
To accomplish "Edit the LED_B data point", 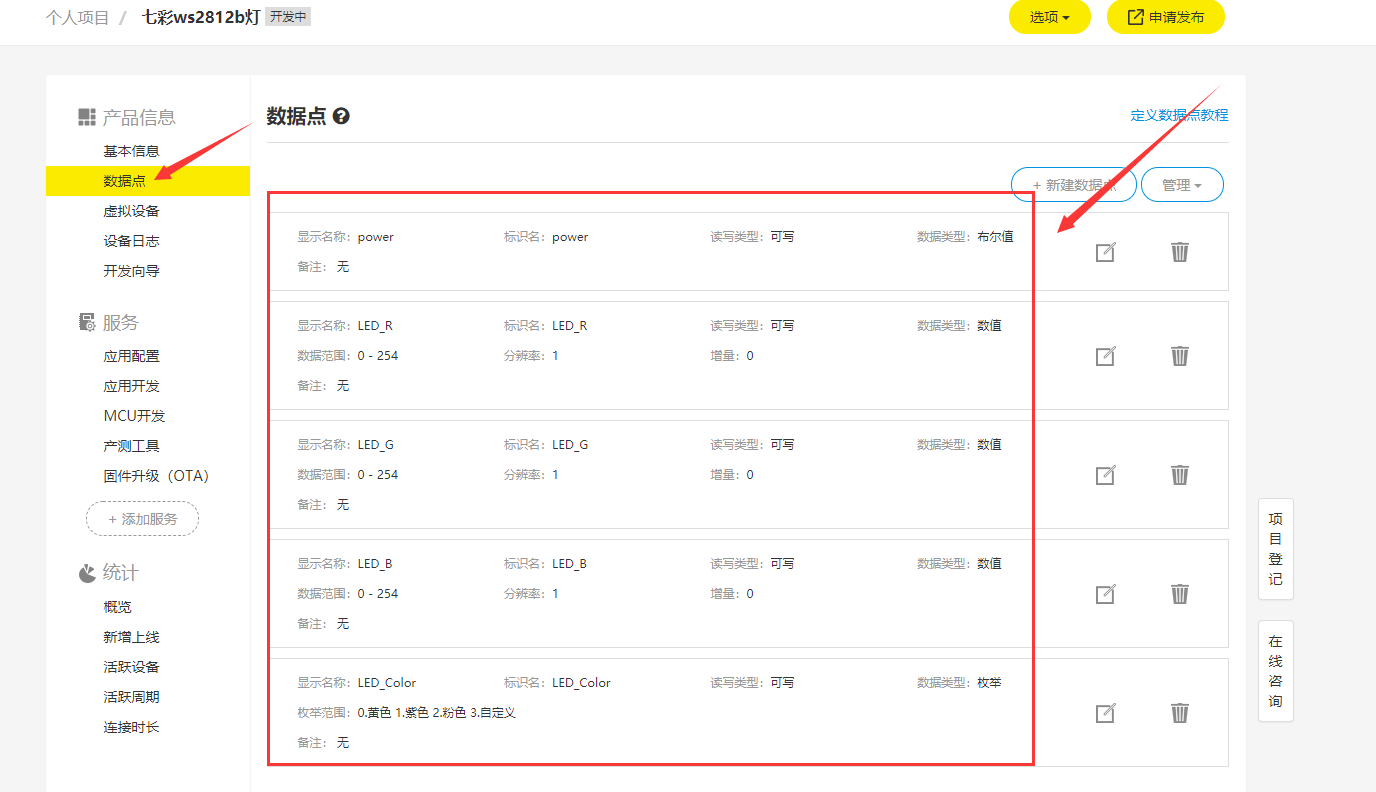I will pyautogui.click(x=1105, y=594).
